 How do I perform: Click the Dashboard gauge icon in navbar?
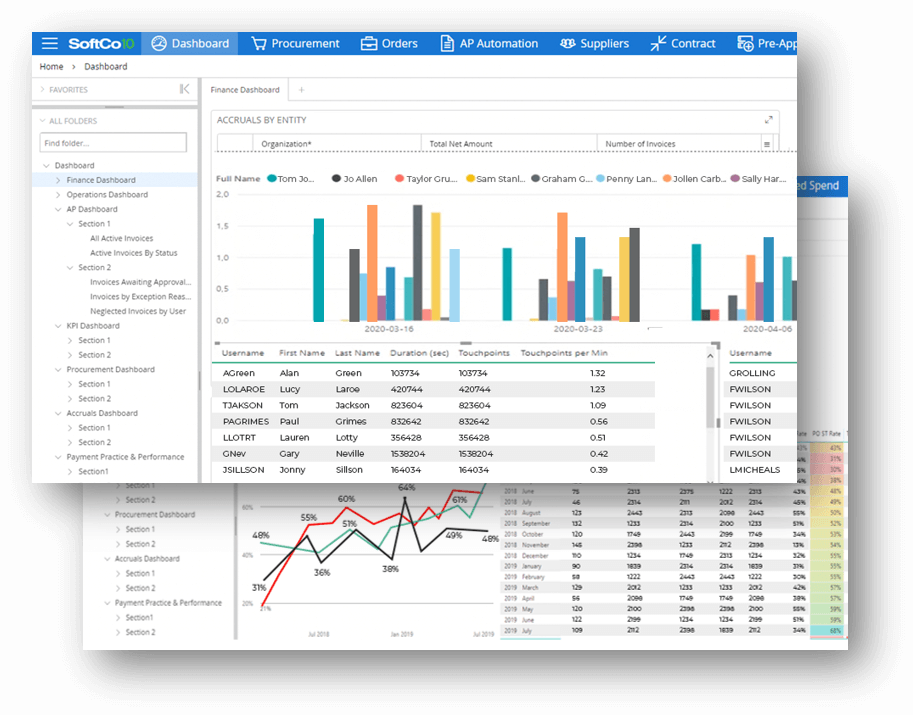point(158,43)
